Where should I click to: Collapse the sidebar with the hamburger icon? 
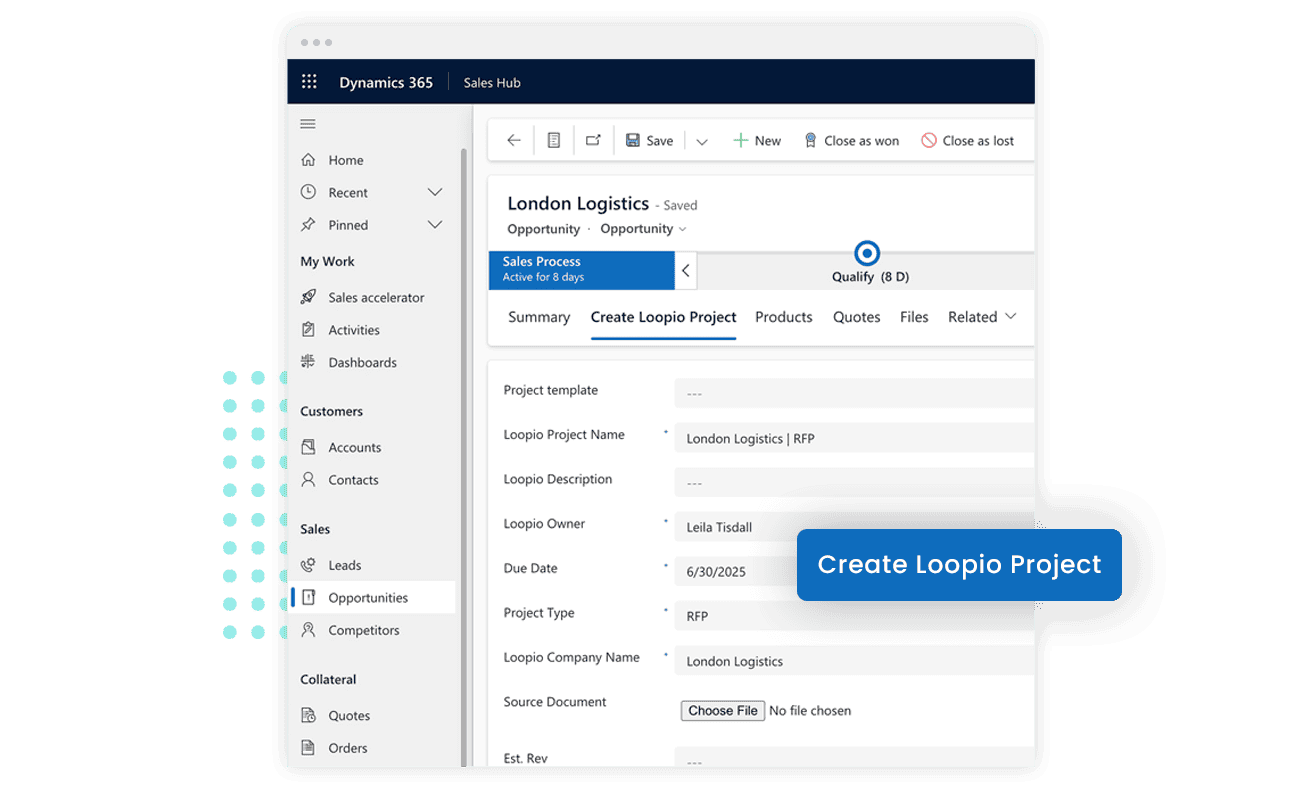tap(308, 124)
